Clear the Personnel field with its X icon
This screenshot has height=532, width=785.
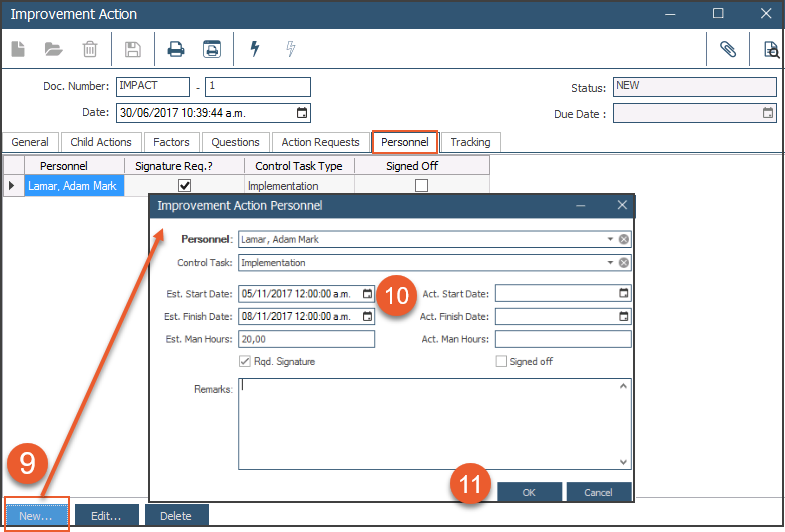[624, 239]
